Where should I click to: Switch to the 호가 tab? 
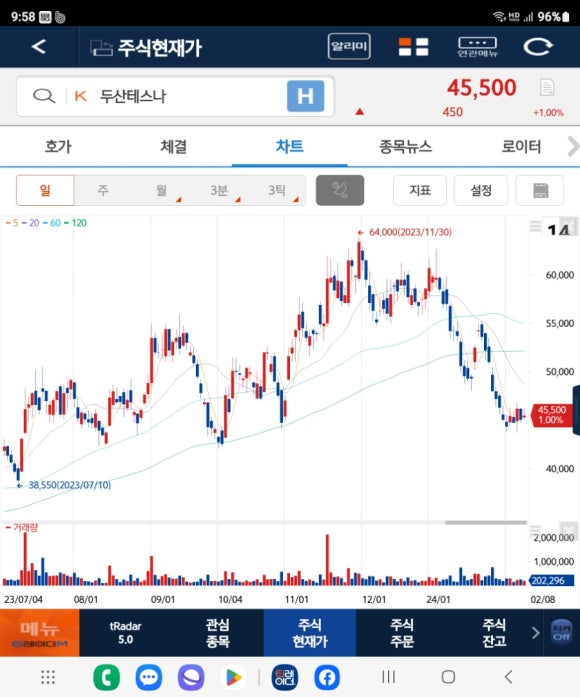[58, 146]
